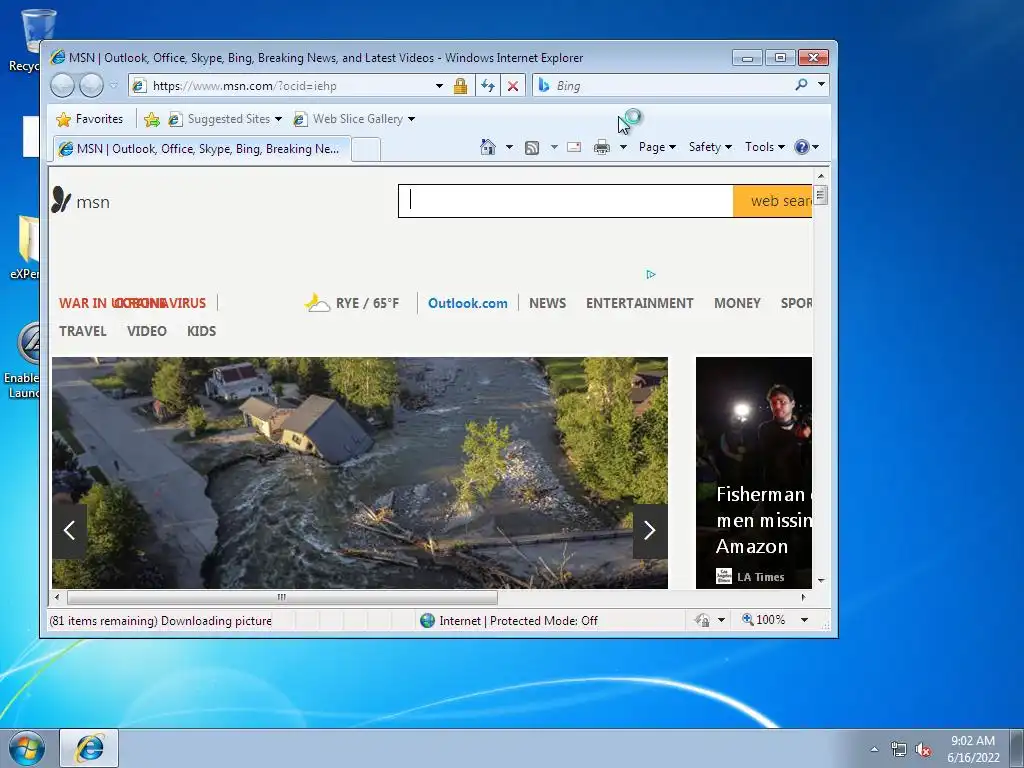Viewport: 1024px width, 768px height.
Task: Open the KIDS section
Action: (201, 331)
